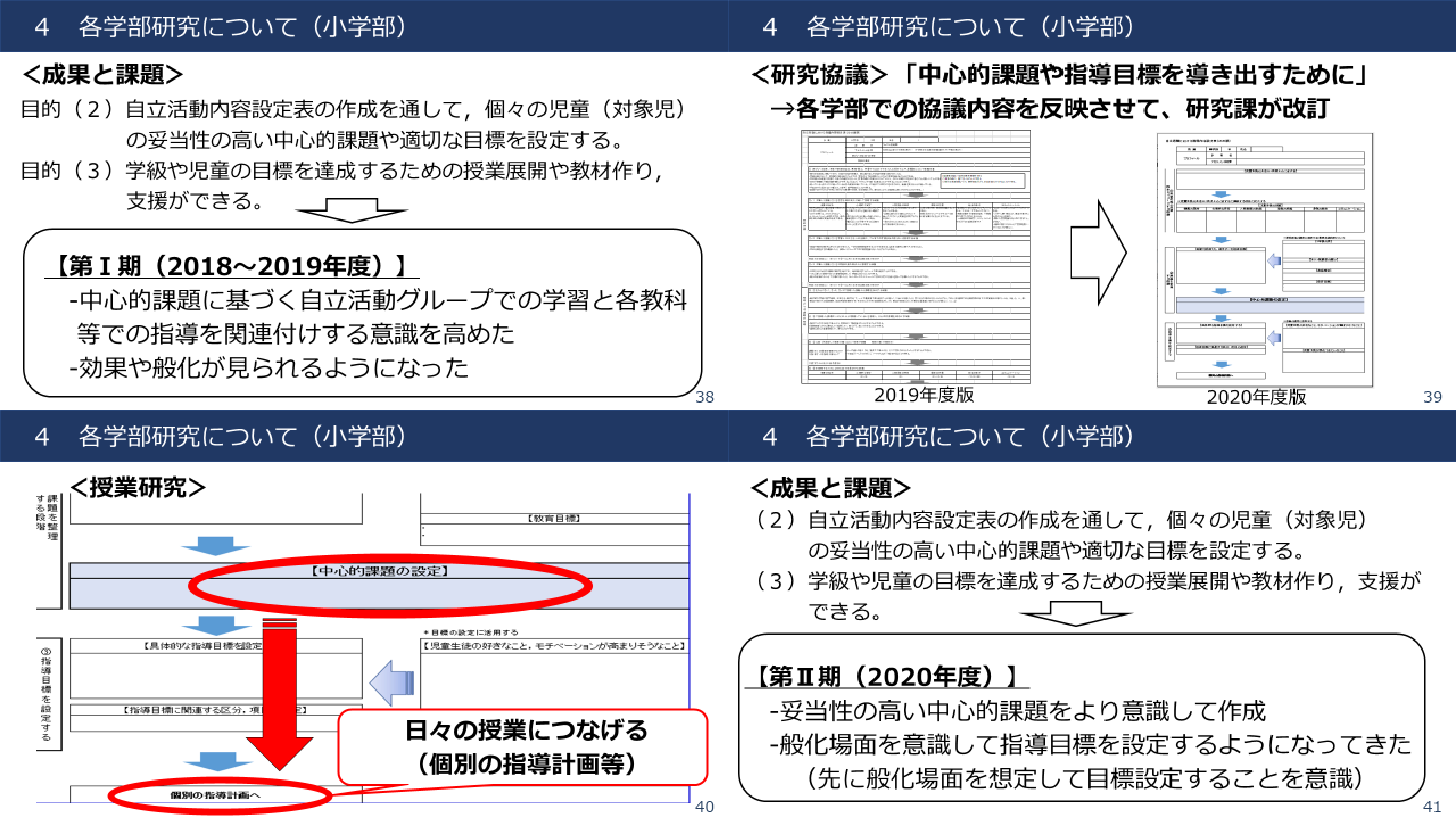Click the 【教育目標】 label
Screen dimensions: 1456x819
click(x=554, y=518)
